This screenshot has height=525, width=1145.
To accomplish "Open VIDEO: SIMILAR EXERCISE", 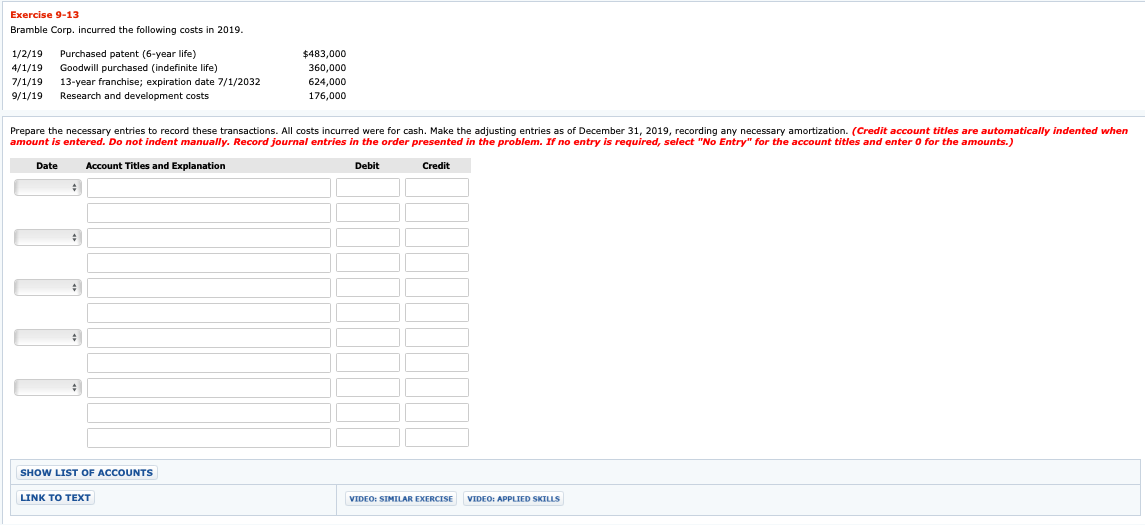I will [x=401, y=499].
